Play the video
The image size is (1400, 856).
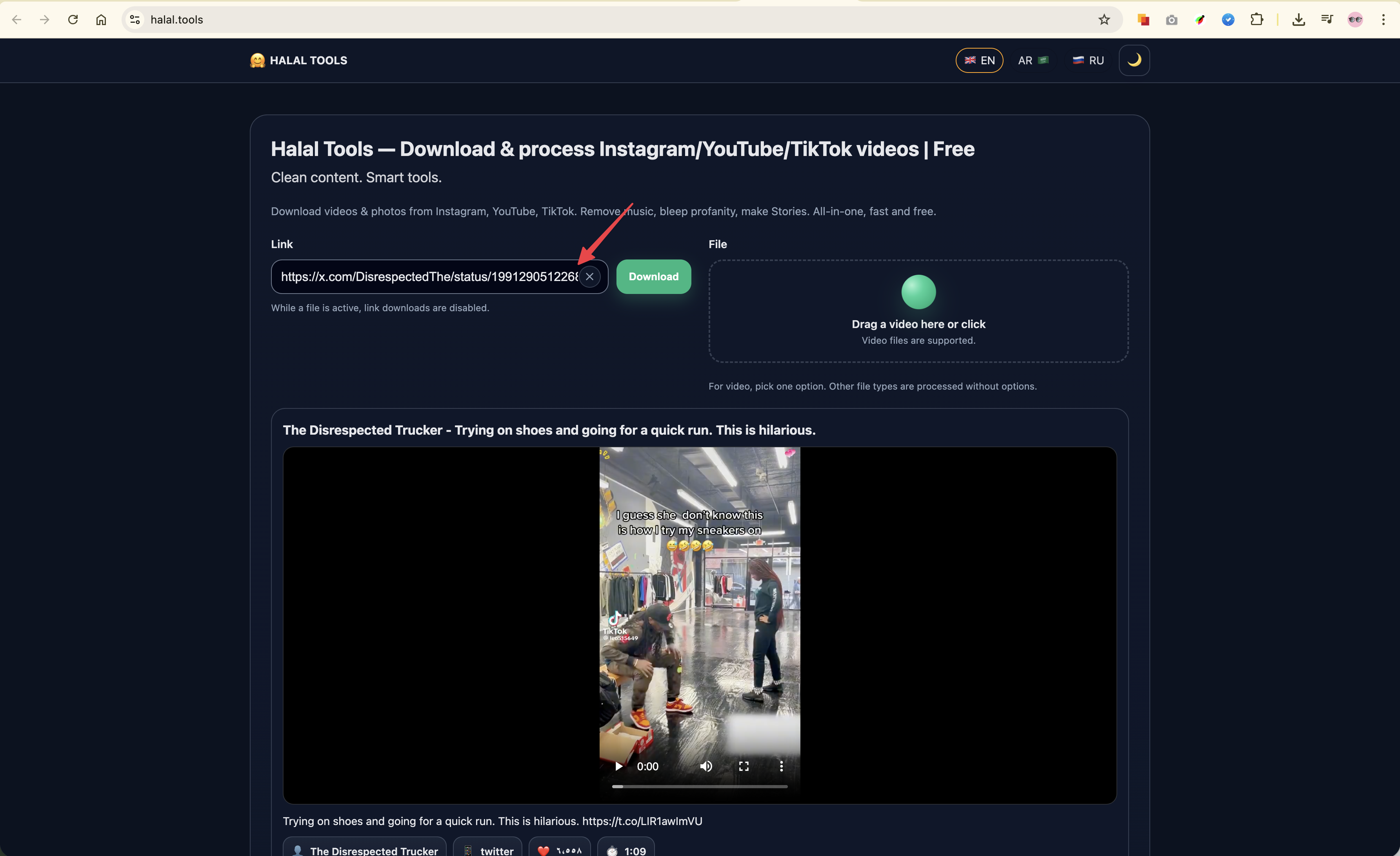tap(619, 766)
